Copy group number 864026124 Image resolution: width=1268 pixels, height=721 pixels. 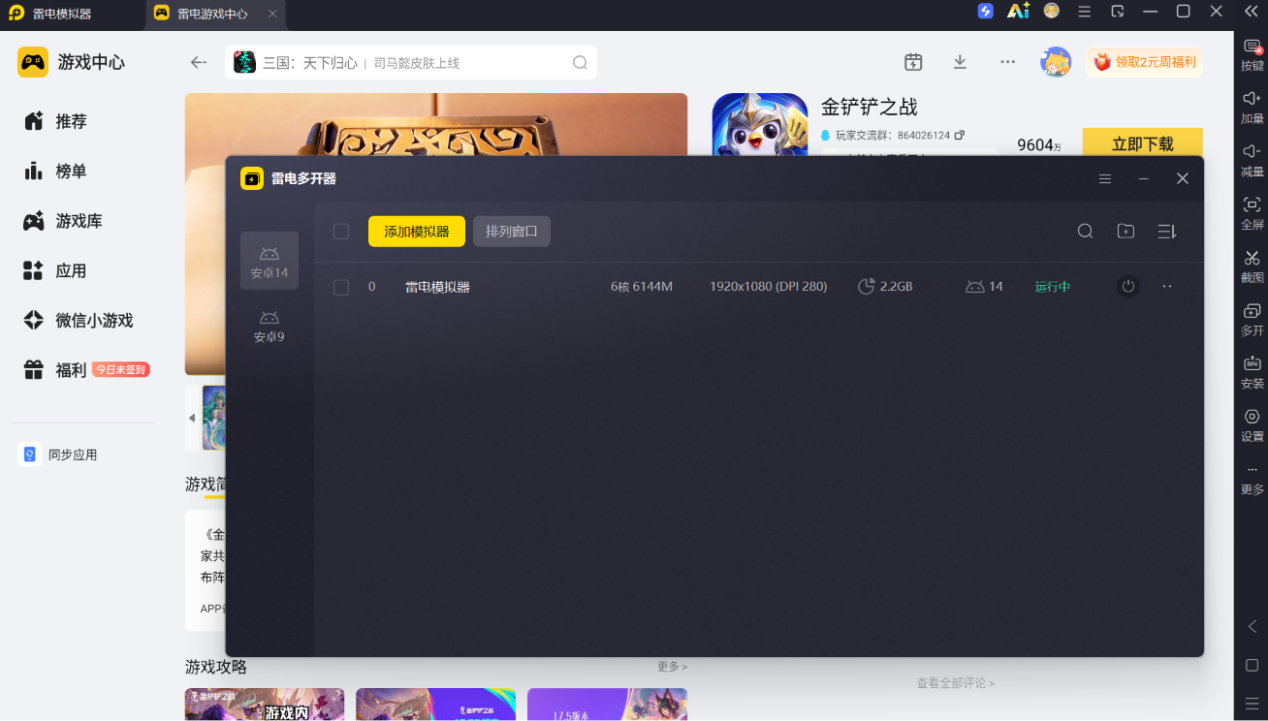tap(959, 135)
